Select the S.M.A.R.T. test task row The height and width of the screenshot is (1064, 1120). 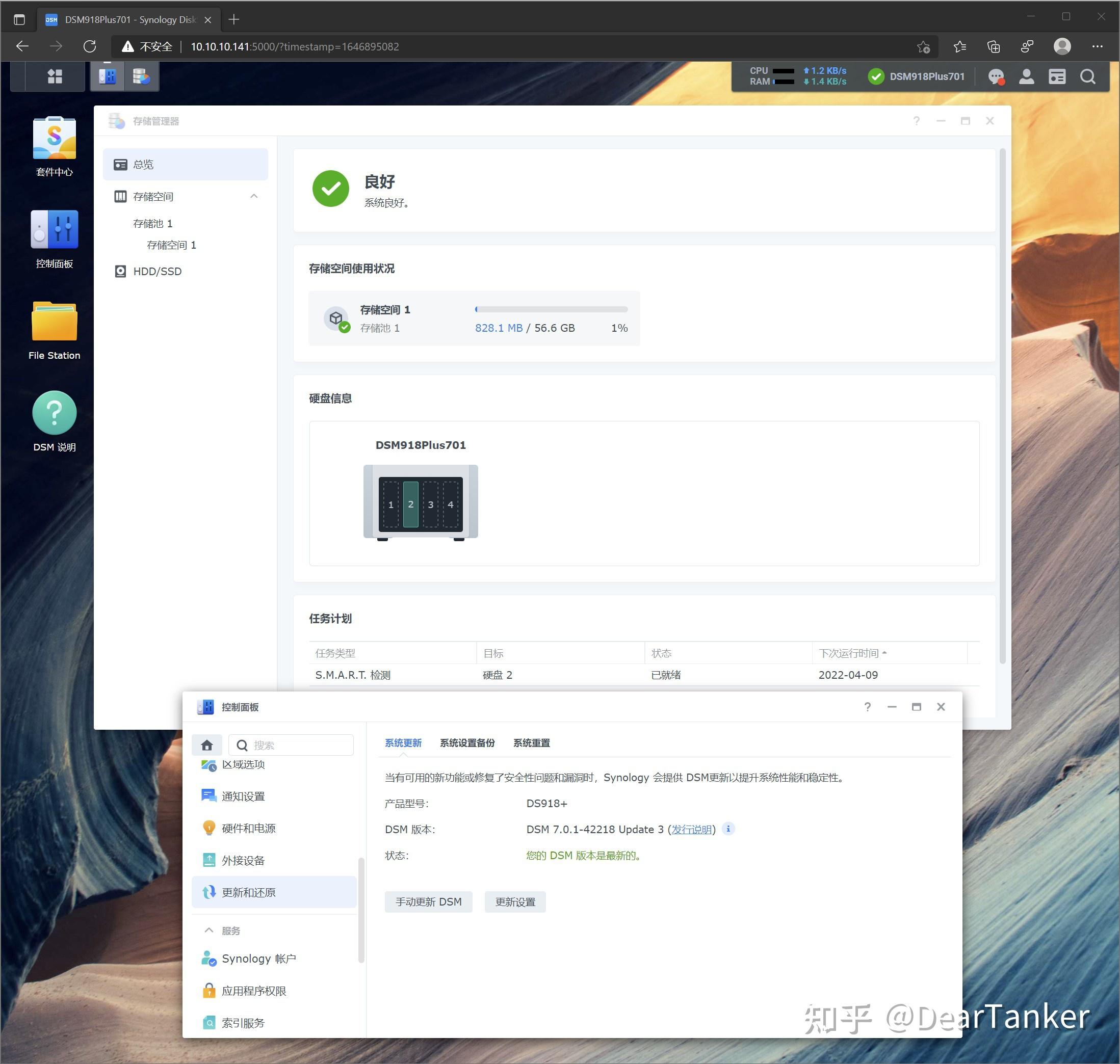644,675
